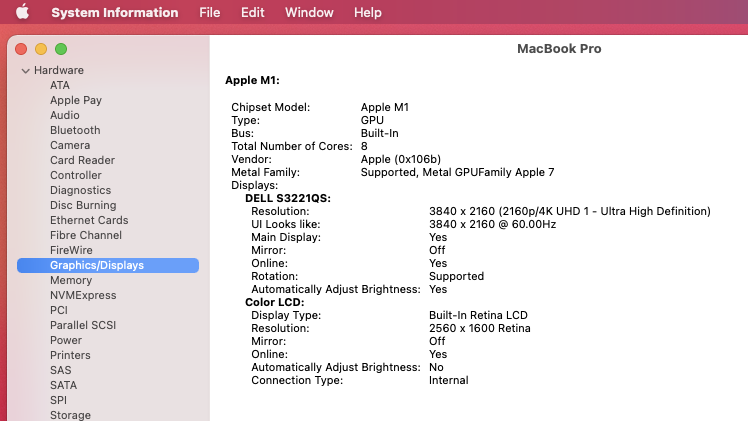Select Card Reader in the sidebar
Screen dimensions: 748x421
(82, 160)
